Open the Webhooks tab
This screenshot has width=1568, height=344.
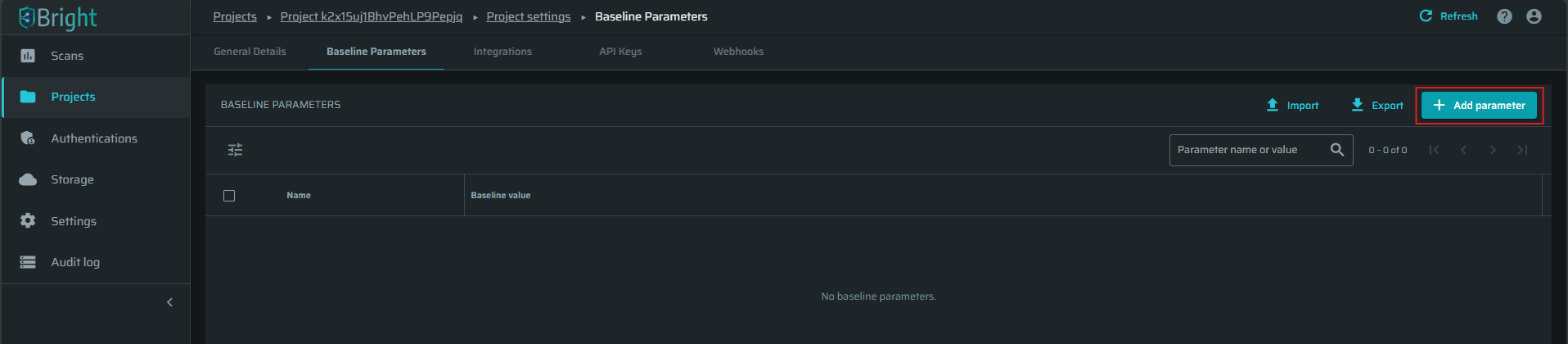pos(738,52)
